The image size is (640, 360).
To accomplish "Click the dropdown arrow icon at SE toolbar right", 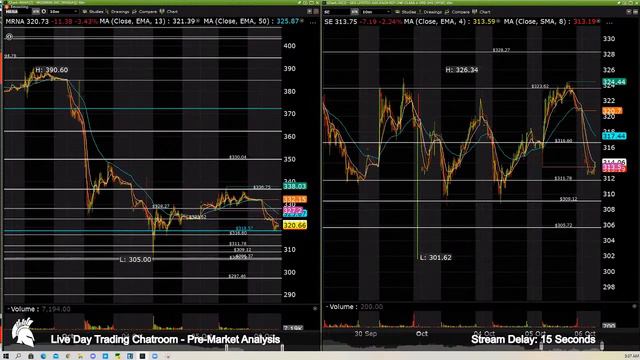I will [629, 12].
